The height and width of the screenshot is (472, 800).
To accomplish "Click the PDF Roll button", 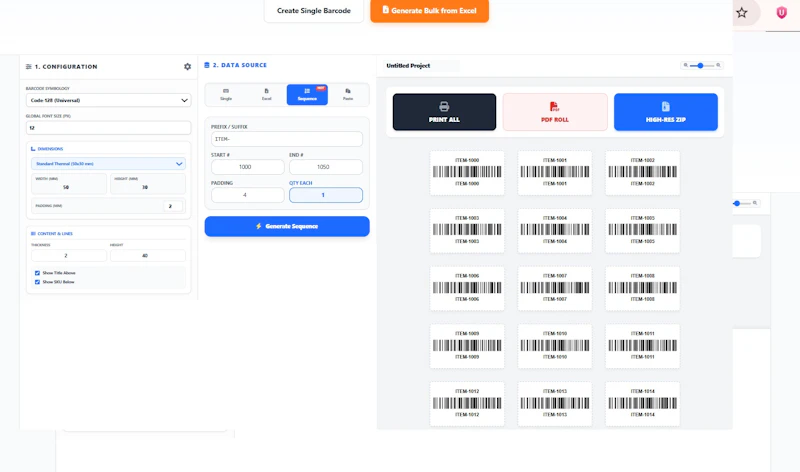I will pyautogui.click(x=555, y=112).
